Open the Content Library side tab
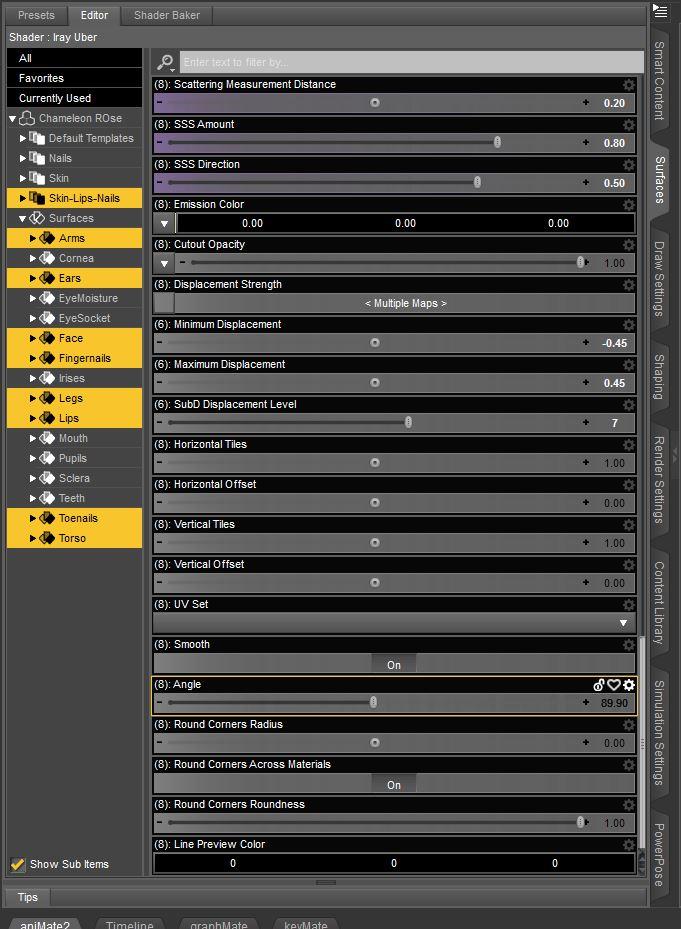Image resolution: width=681 pixels, height=929 pixels. (x=659, y=603)
